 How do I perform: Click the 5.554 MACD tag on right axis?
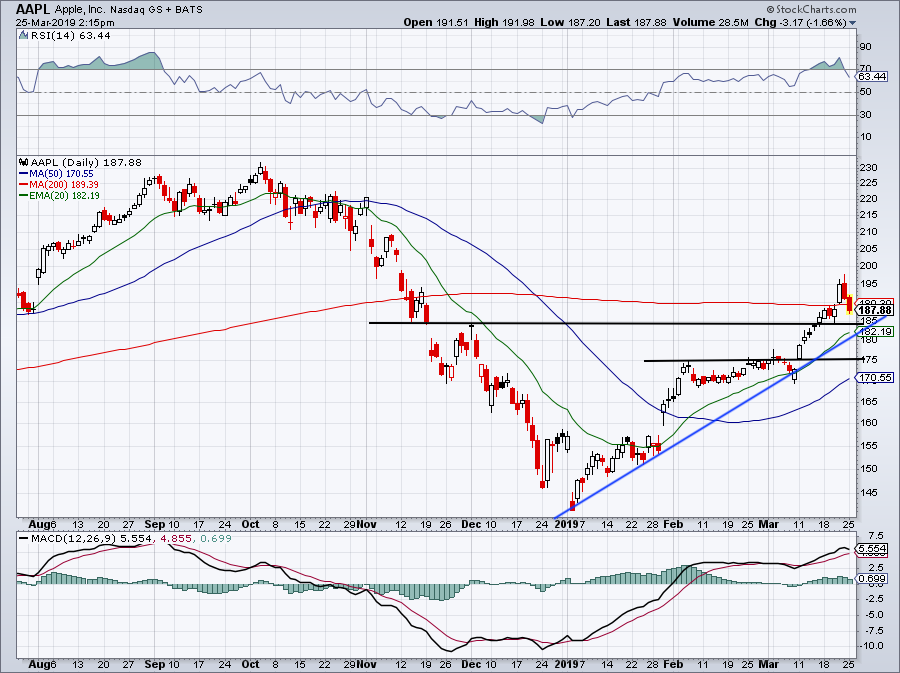pos(872,548)
